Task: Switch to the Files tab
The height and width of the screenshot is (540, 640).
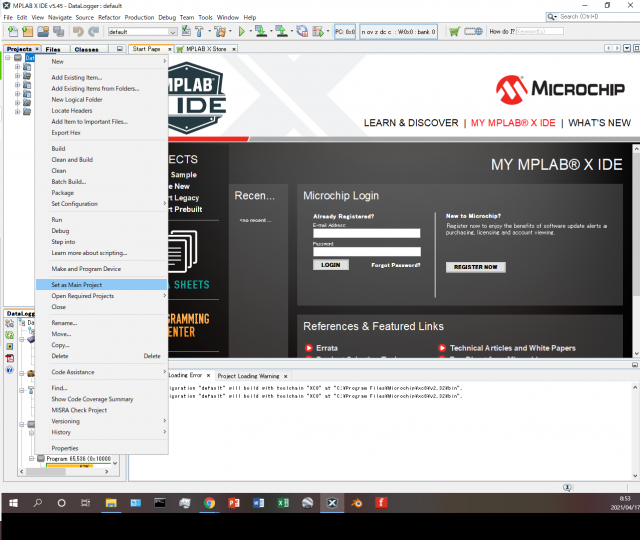Action: coord(53,49)
